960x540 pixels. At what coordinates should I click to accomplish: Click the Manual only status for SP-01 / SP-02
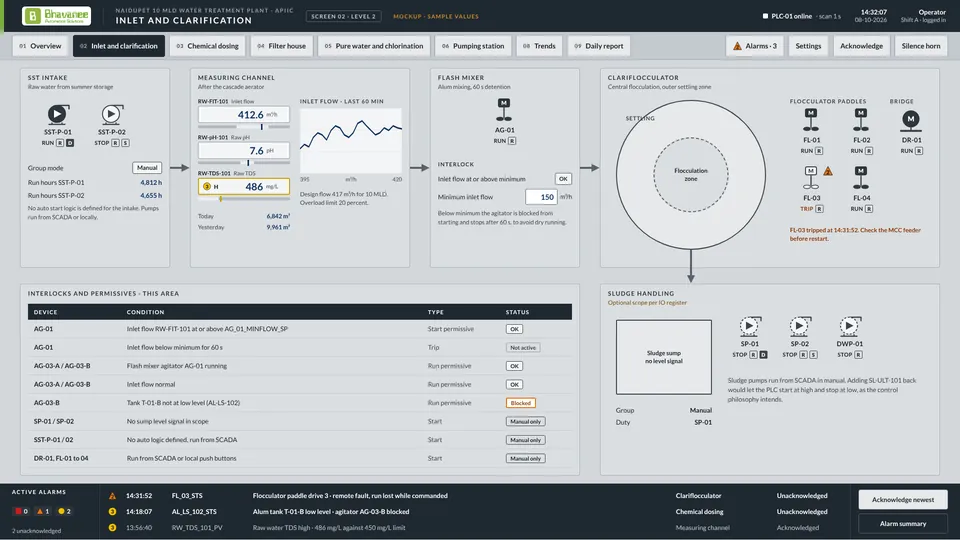pos(525,421)
